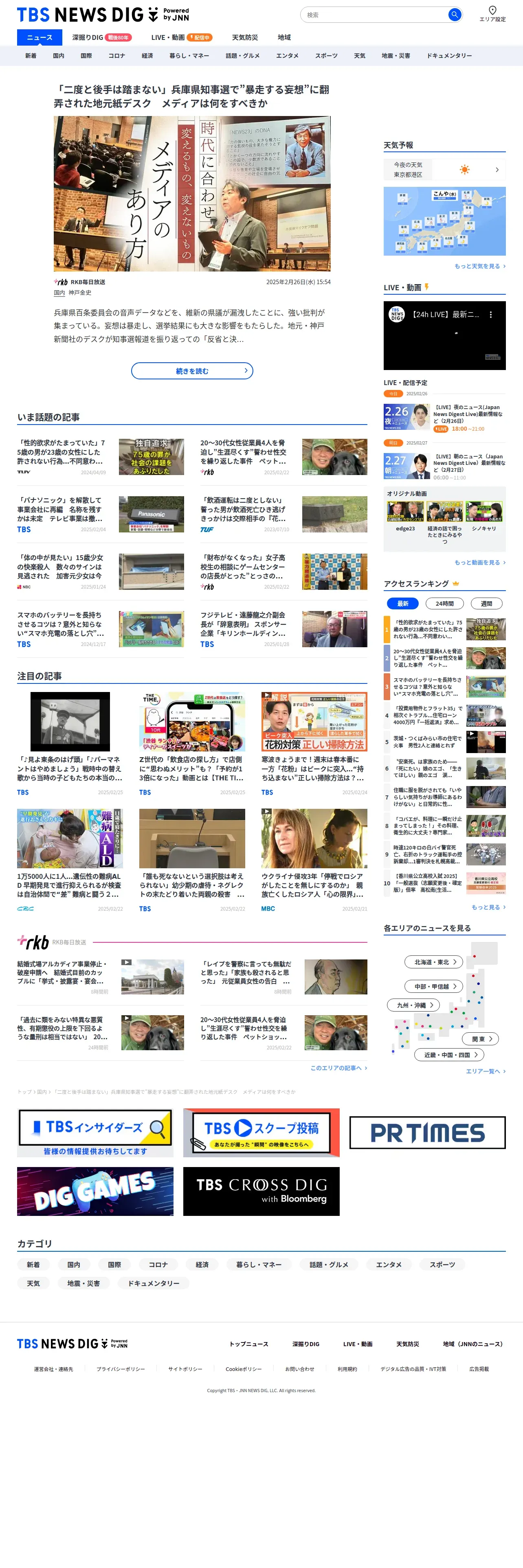Open the 深掘りDIG tab
This screenshot has height=1568, width=523.
(101, 37)
